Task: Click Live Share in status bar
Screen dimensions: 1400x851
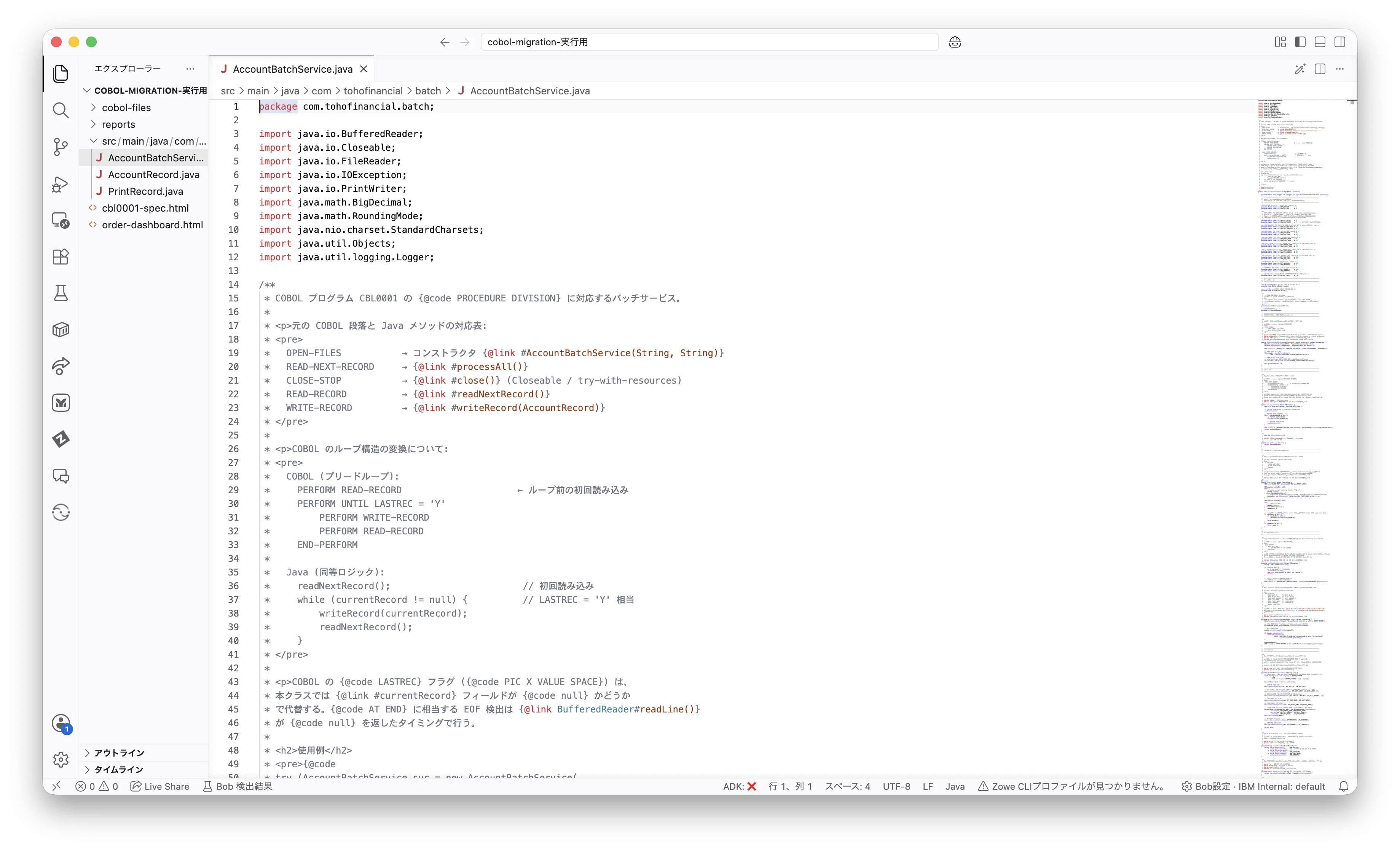Action: [x=160, y=786]
